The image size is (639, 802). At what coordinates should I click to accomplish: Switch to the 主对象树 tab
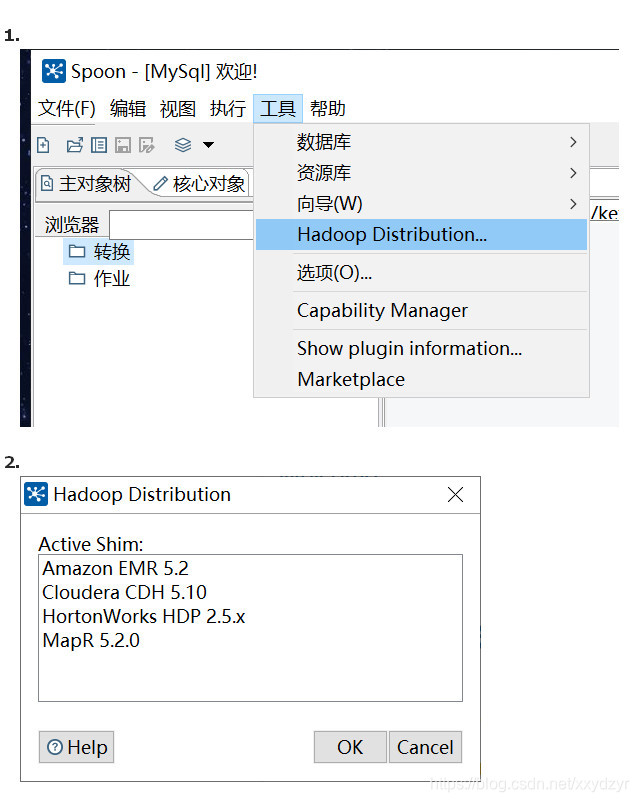click(87, 184)
